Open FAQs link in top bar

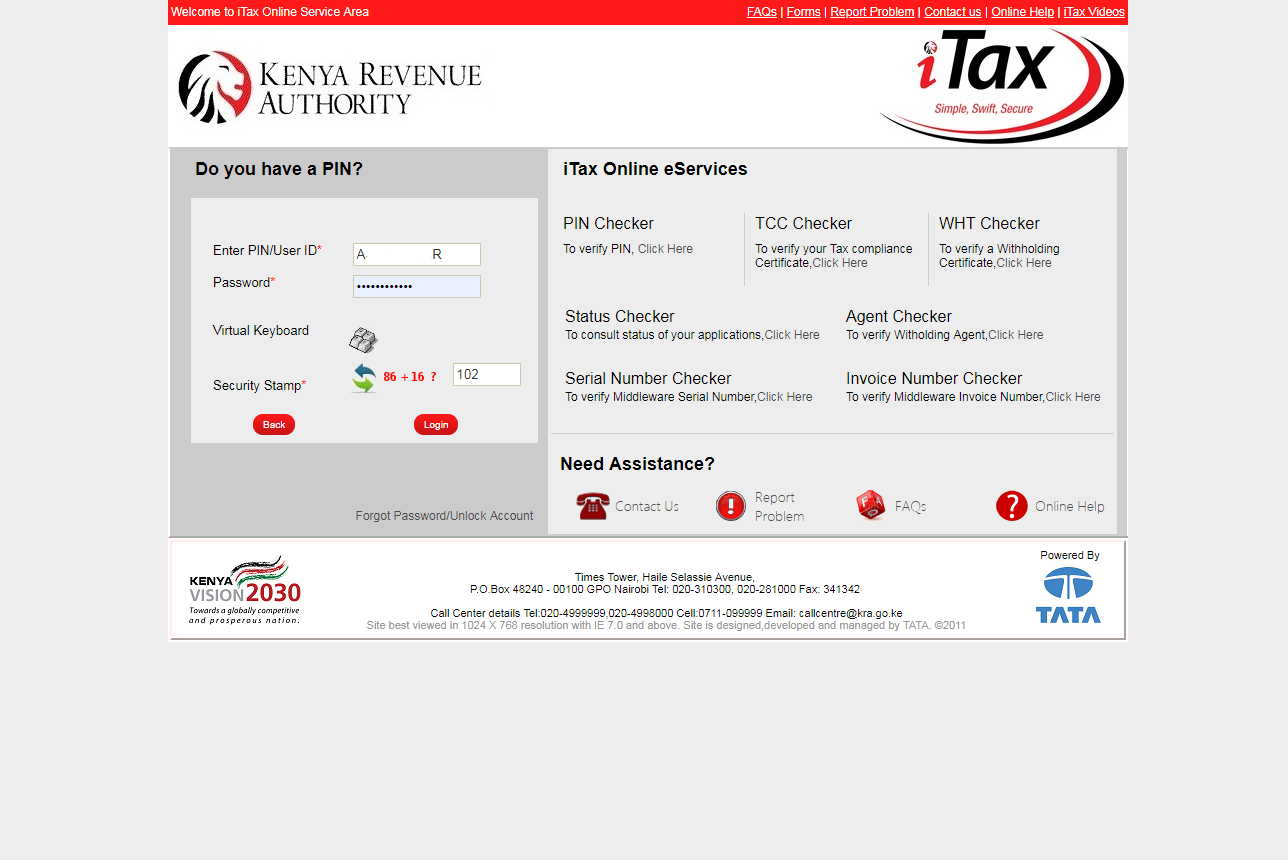click(762, 12)
